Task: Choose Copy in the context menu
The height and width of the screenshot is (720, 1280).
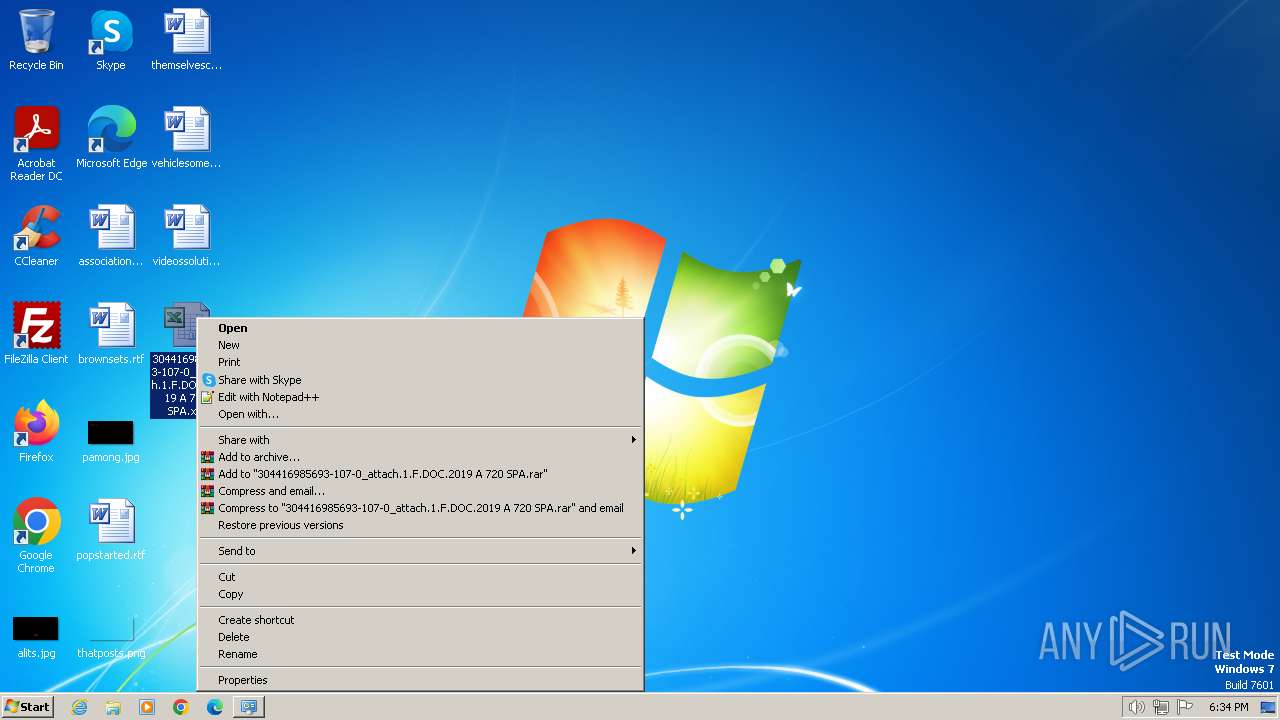Action: [421, 594]
